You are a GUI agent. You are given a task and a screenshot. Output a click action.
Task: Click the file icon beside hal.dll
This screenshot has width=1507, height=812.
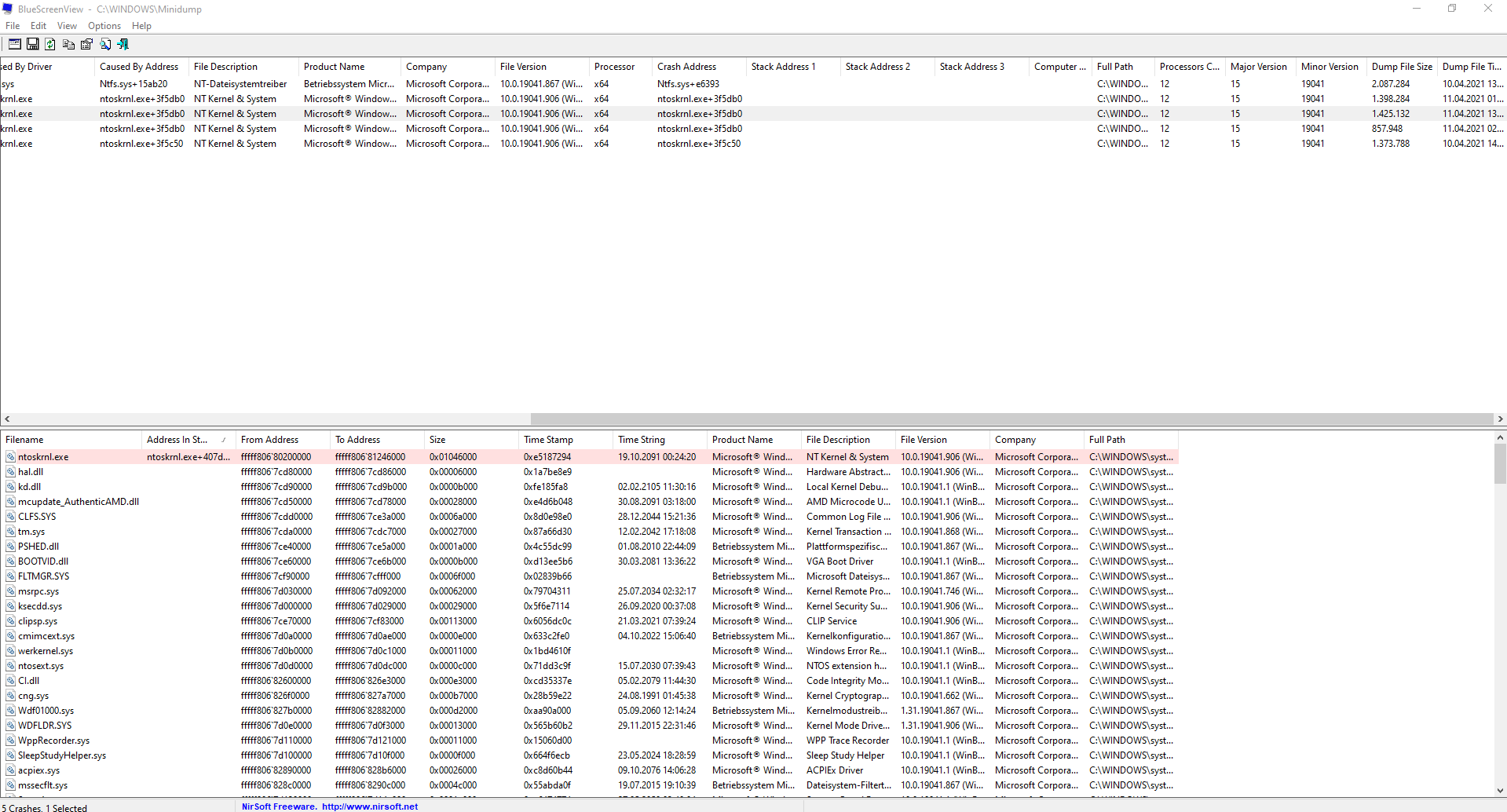(11, 472)
